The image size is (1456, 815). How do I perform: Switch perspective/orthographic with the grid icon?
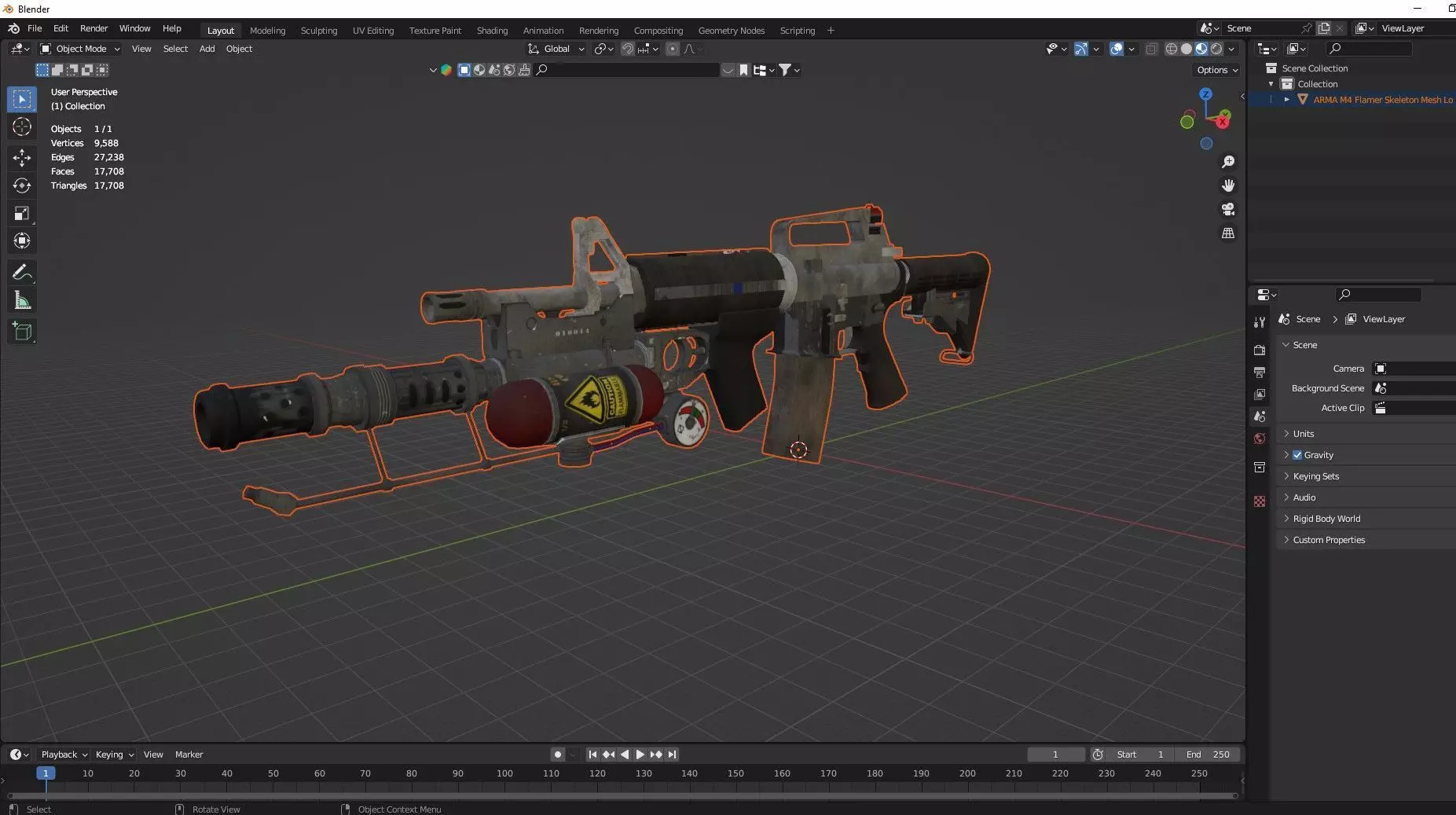pyautogui.click(x=1228, y=233)
